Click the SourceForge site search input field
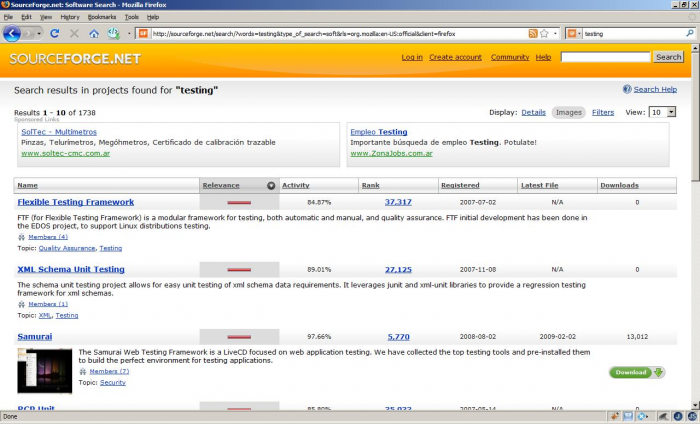The image size is (700, 424). pos(605,57)
